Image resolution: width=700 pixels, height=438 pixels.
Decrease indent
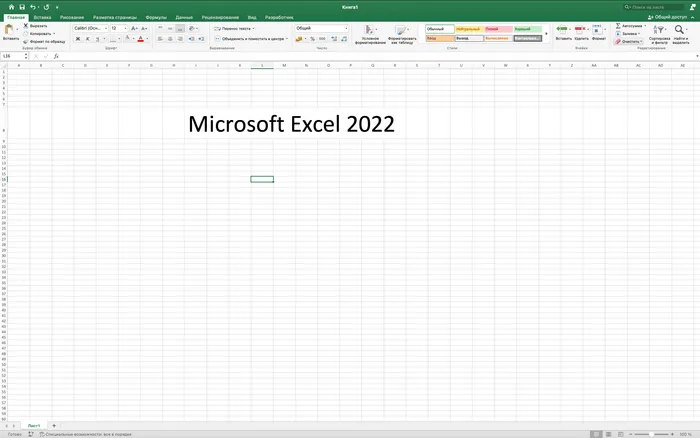191,39
